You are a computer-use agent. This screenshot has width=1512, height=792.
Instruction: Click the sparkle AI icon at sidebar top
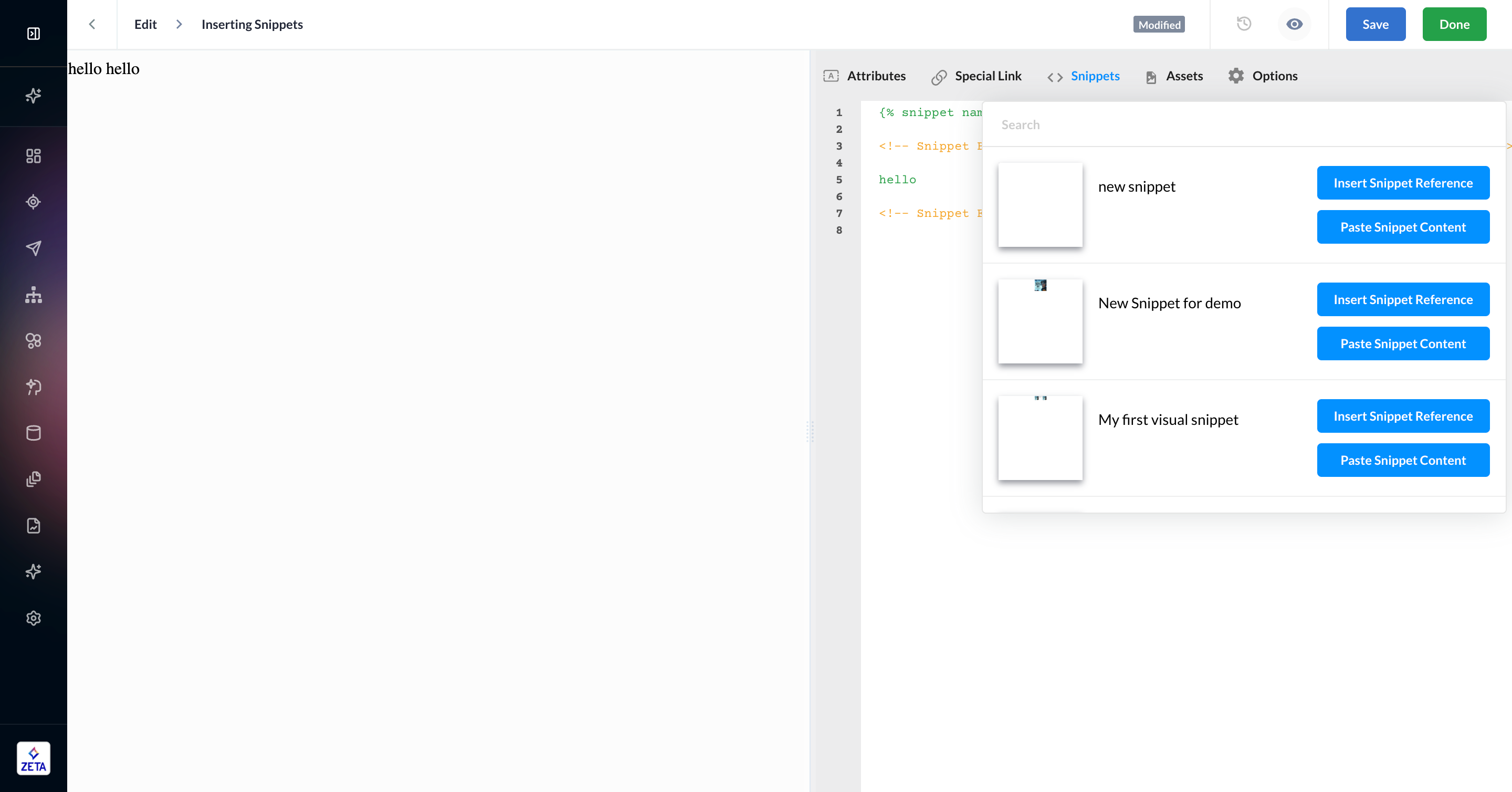34,96
